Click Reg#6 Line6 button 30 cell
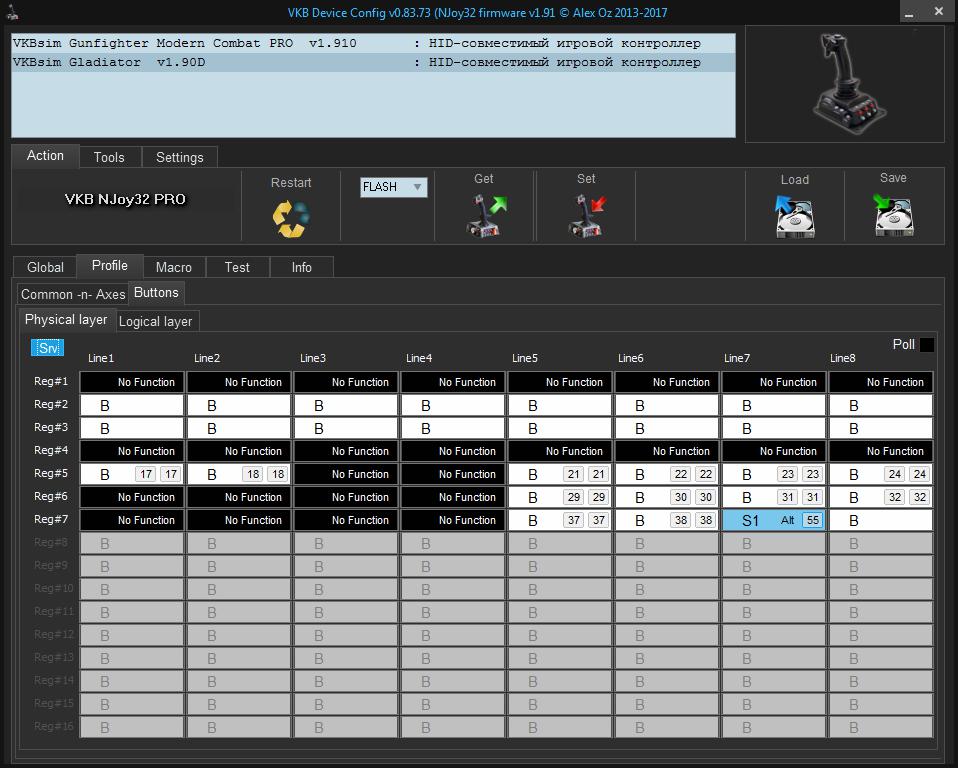The image size is (958, 768). 667,497
